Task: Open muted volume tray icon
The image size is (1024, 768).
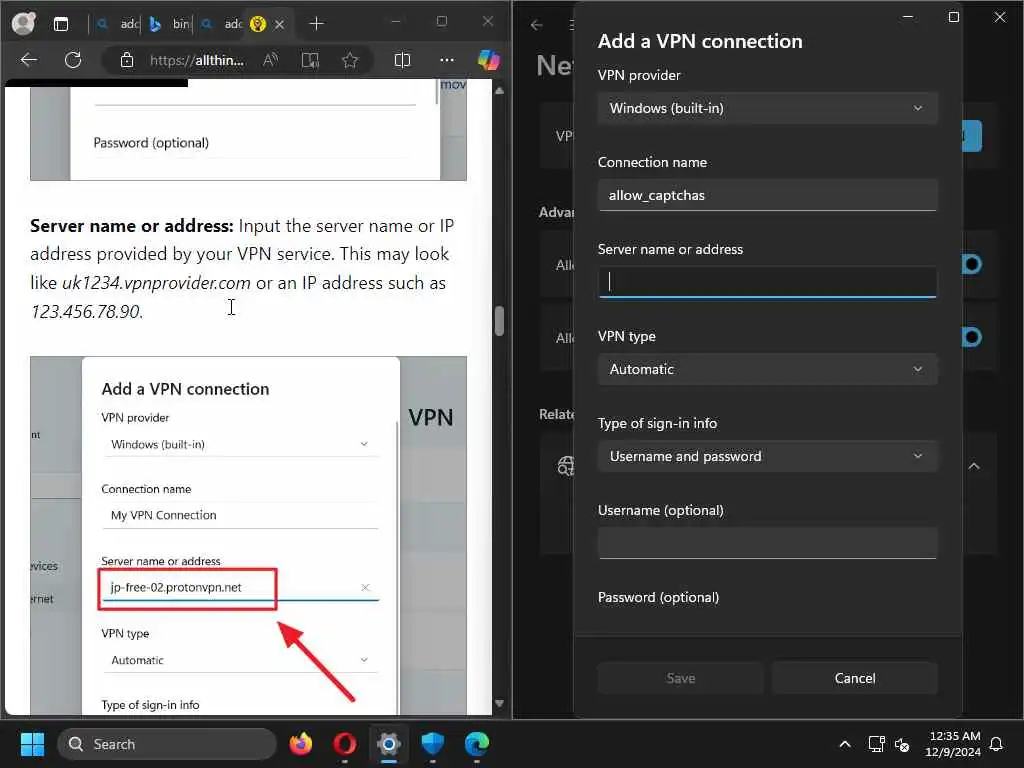Action: (902, 744)
